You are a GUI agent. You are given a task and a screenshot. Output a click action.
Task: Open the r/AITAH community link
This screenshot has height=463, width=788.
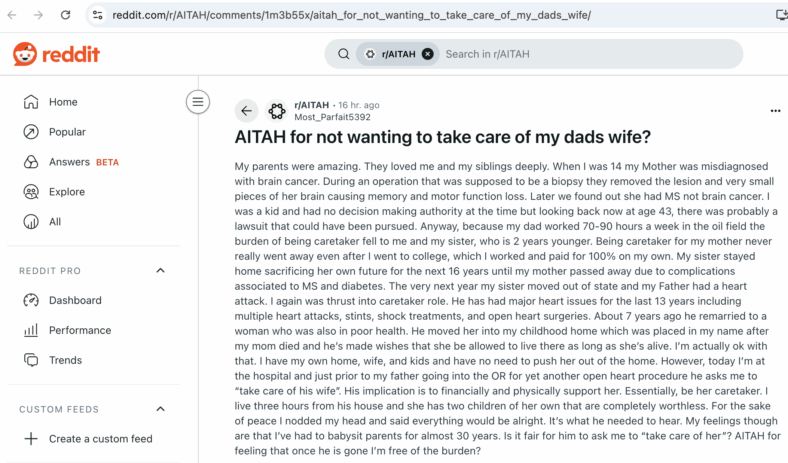312,105
